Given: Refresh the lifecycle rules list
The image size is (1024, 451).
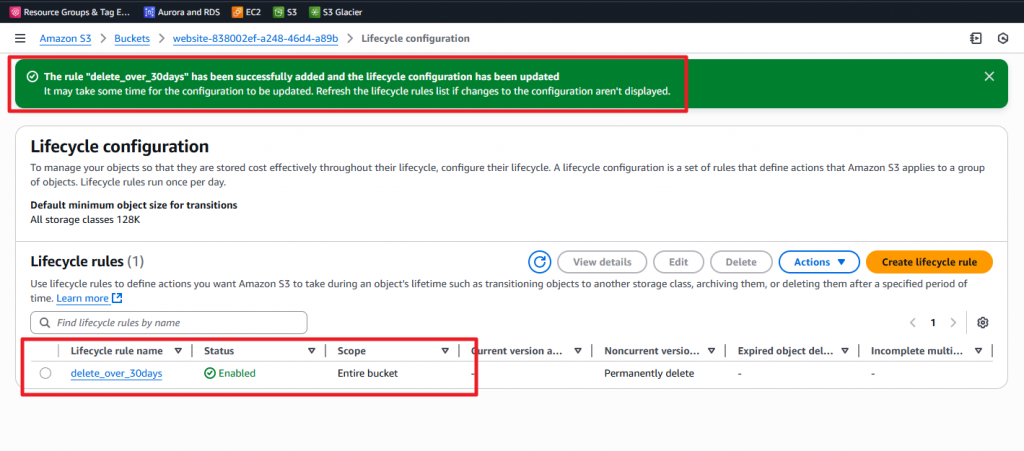Looking at the screenshot, I should (x=539, y=262).
